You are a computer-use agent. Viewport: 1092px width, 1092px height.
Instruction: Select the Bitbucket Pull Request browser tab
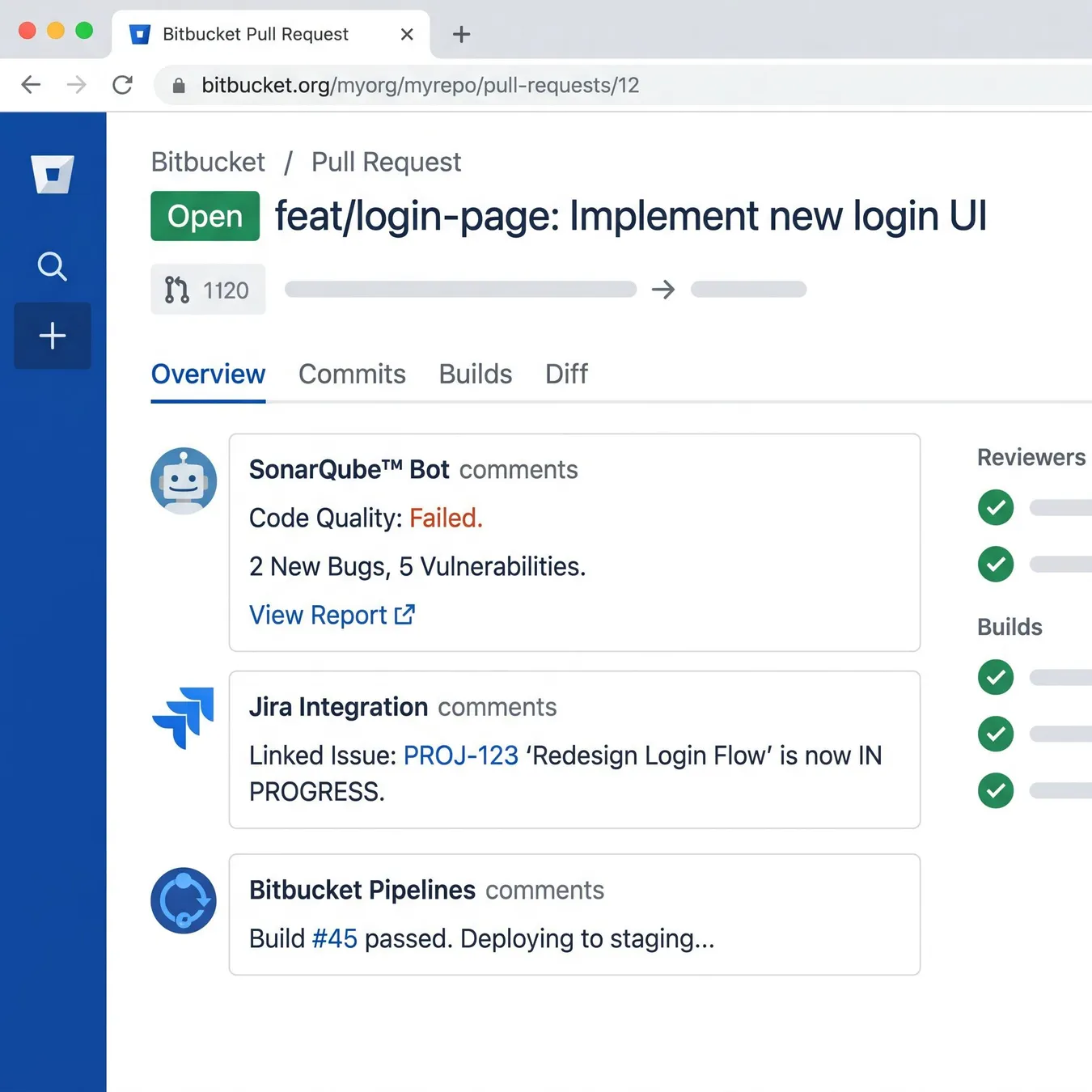click(x=270, y=34)
